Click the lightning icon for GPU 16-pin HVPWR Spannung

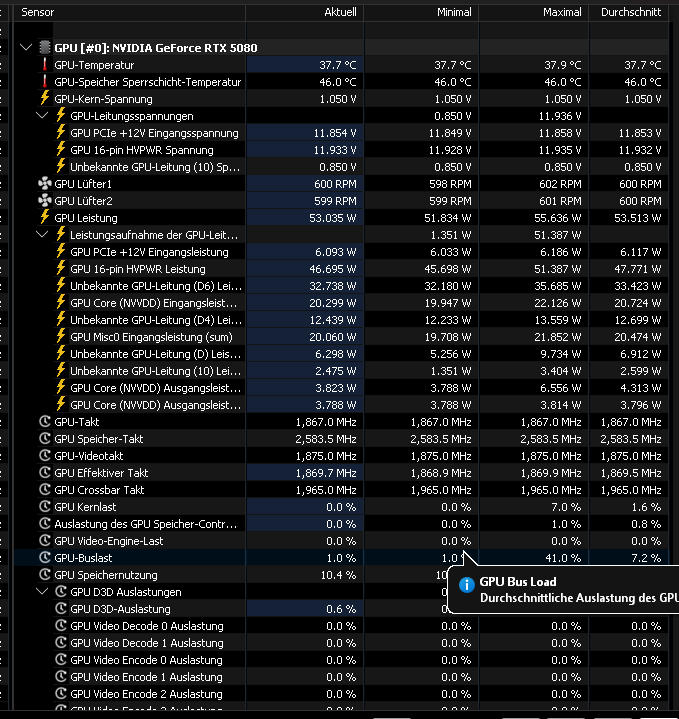(x=61, y=149)
